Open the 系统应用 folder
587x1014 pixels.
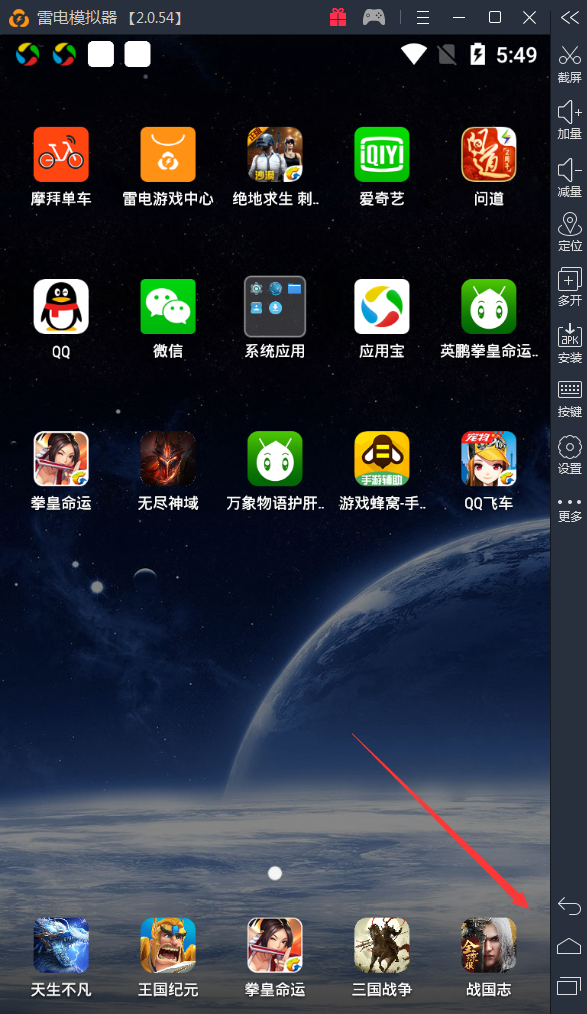point(275,307)
